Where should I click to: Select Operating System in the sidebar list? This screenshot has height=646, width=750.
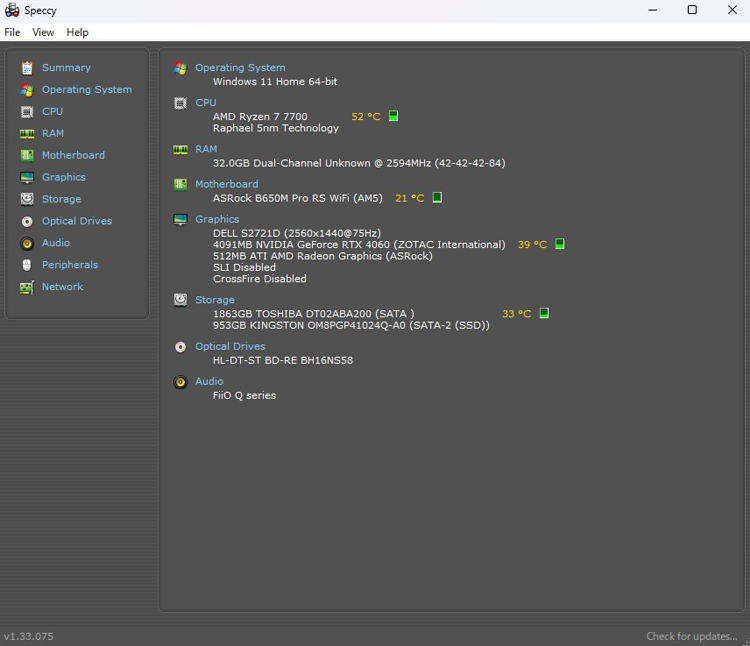(87, 90)
